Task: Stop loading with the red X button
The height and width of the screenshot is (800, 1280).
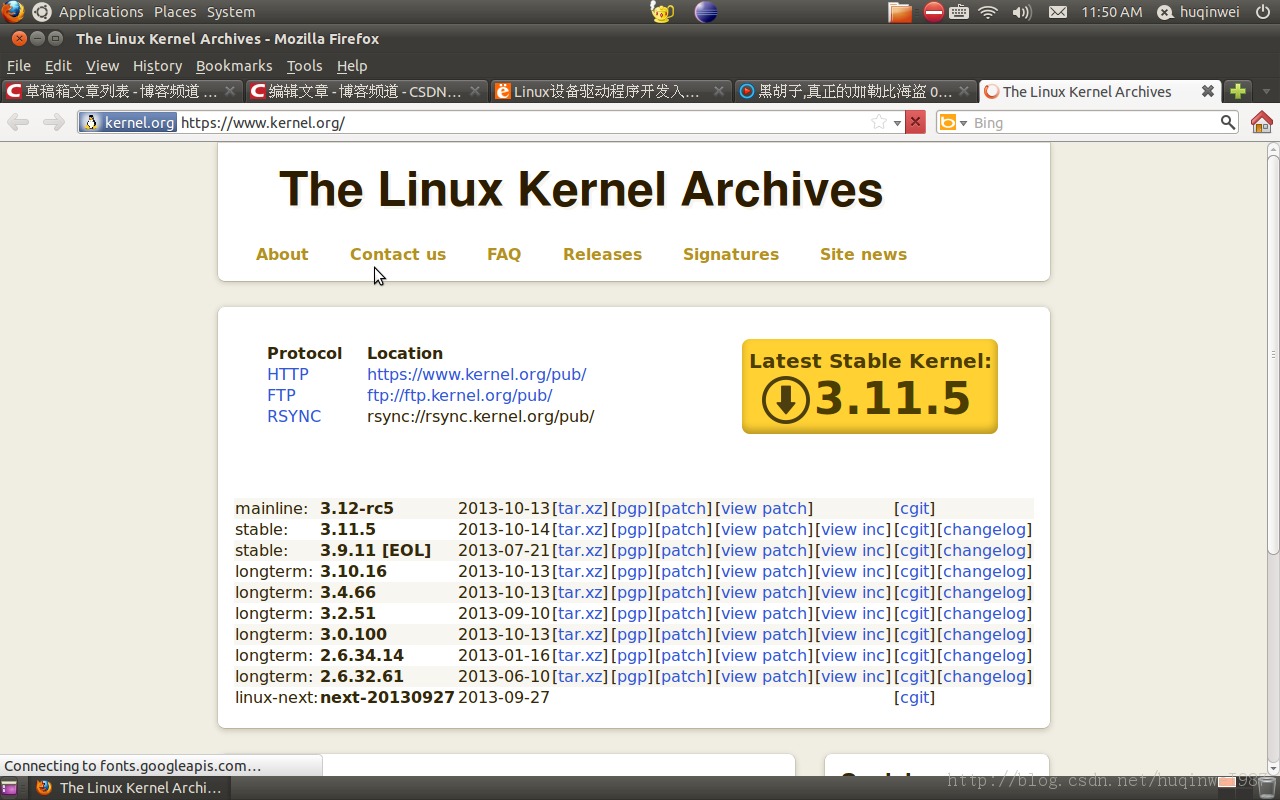Action: pos(914,122)
